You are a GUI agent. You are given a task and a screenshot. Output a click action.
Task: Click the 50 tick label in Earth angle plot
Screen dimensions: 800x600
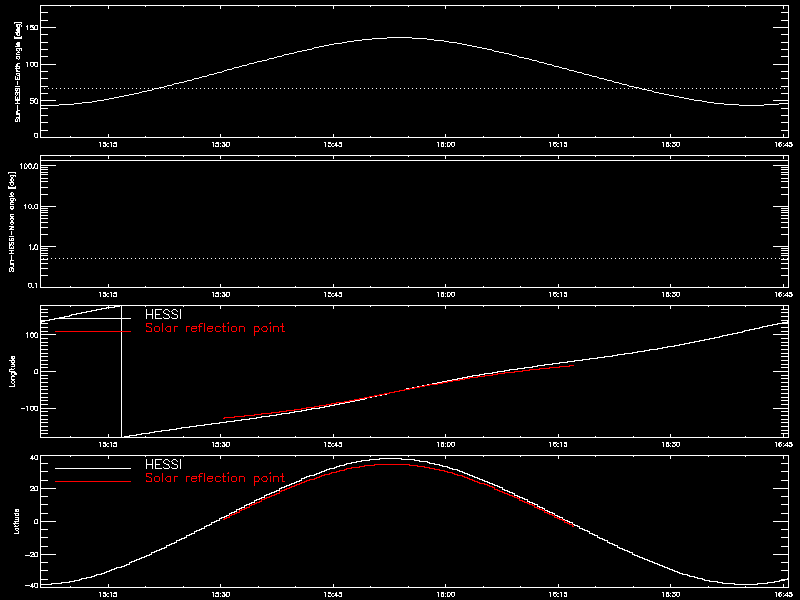(x=35, y=101)
